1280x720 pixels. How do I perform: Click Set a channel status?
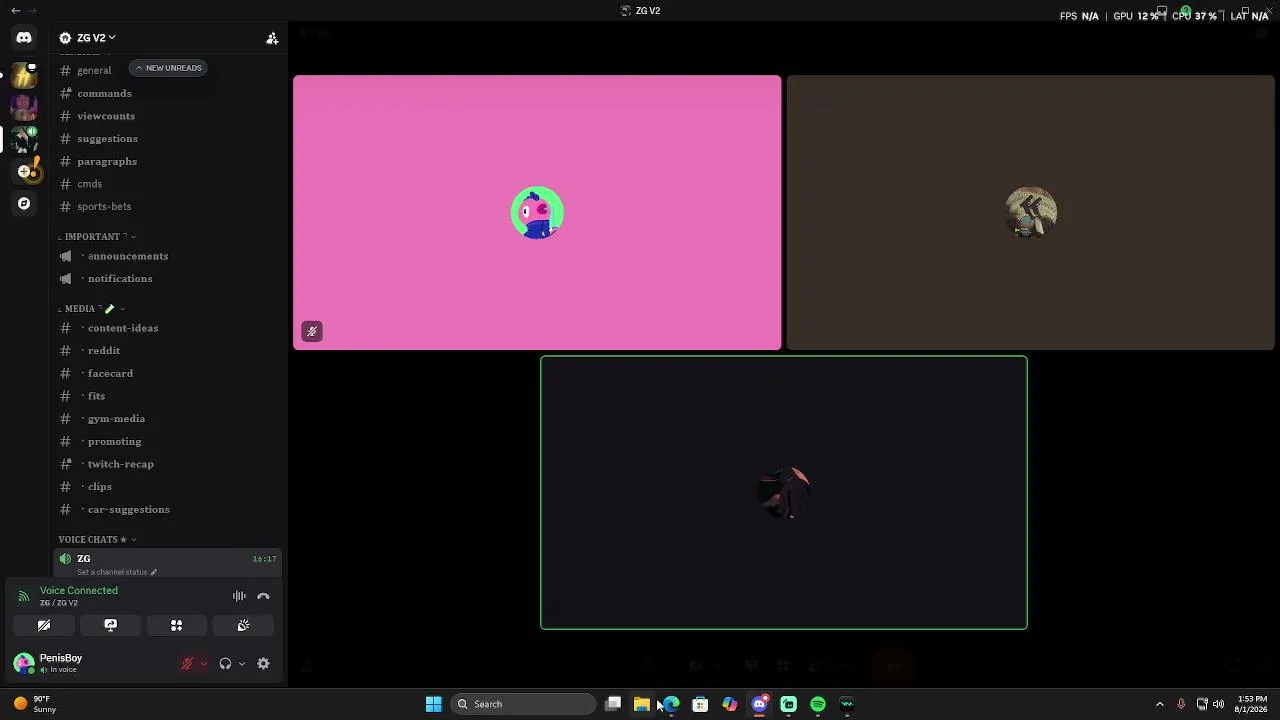point(112,572)
